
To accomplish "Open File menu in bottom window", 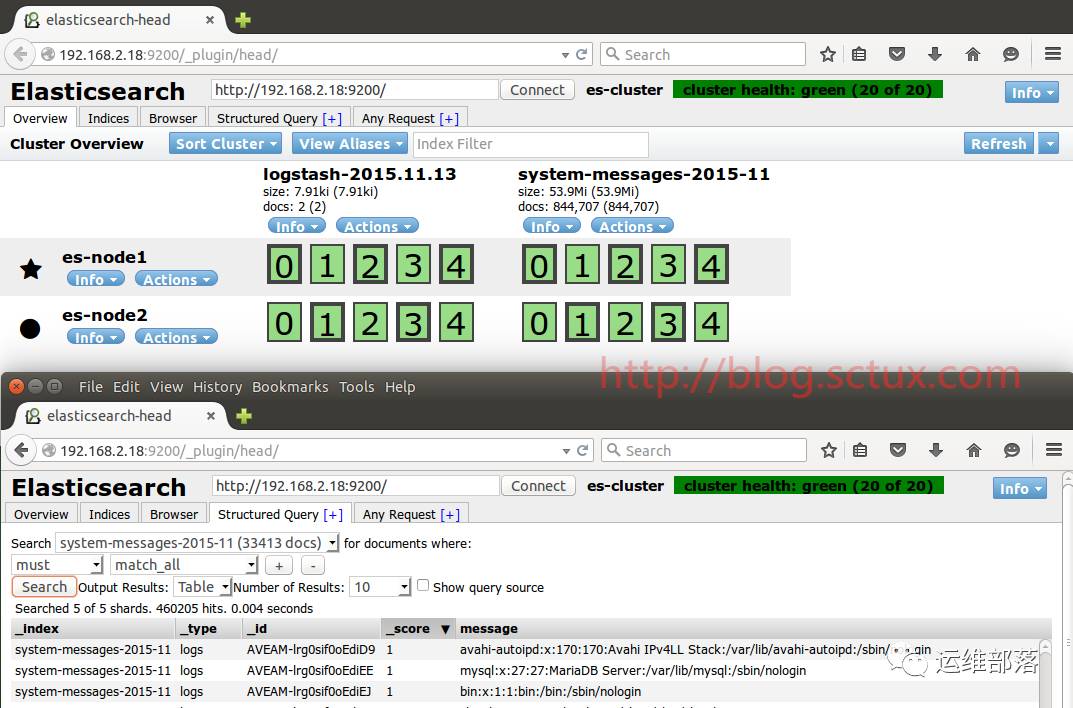I will (x=90, y=387).
